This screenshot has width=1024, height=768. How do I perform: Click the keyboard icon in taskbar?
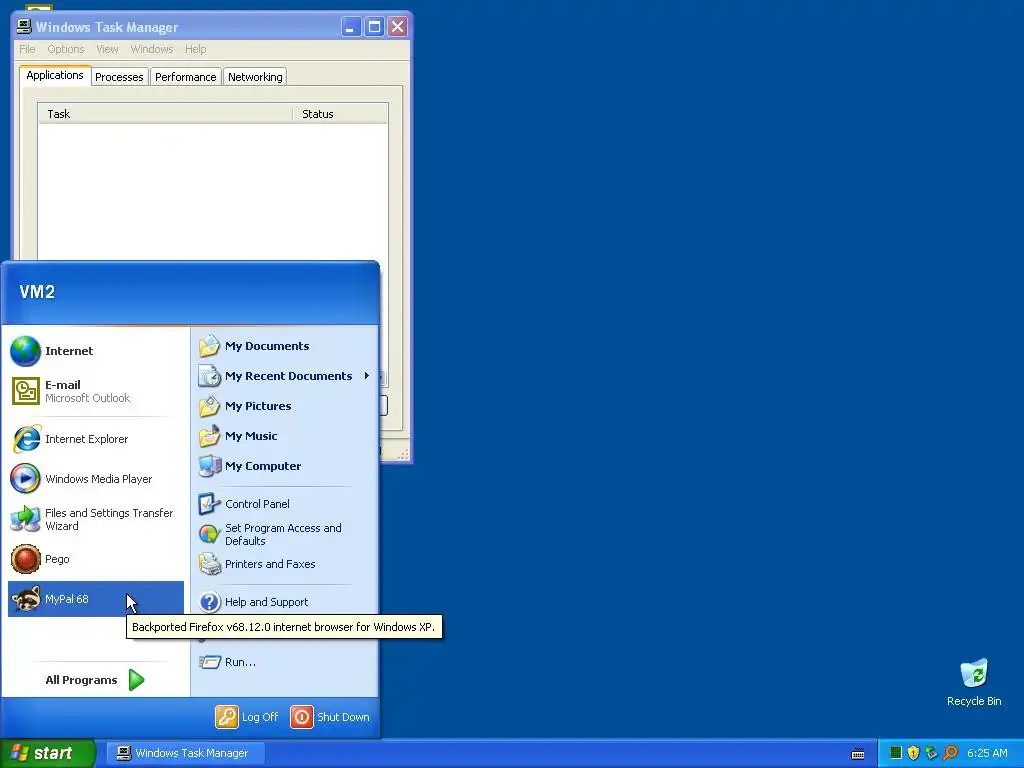click(x=857, y=754)
